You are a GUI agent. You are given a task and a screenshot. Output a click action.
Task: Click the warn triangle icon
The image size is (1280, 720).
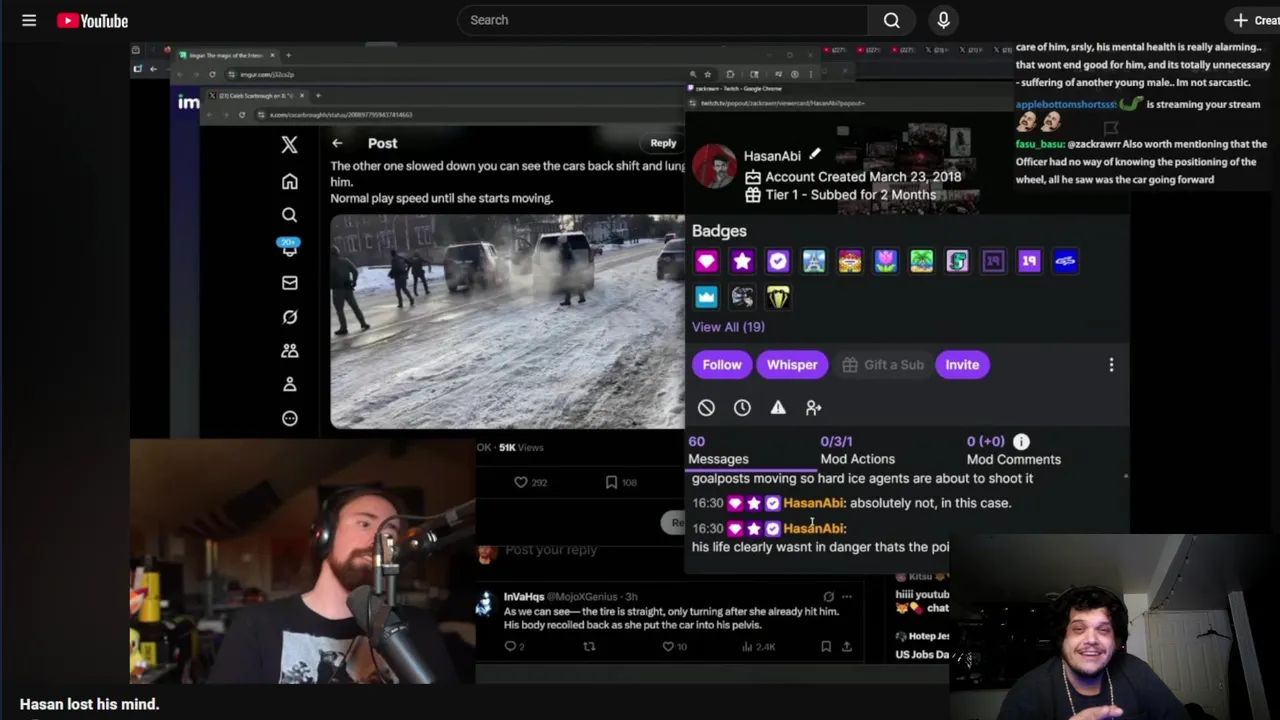tap(778, 407)
